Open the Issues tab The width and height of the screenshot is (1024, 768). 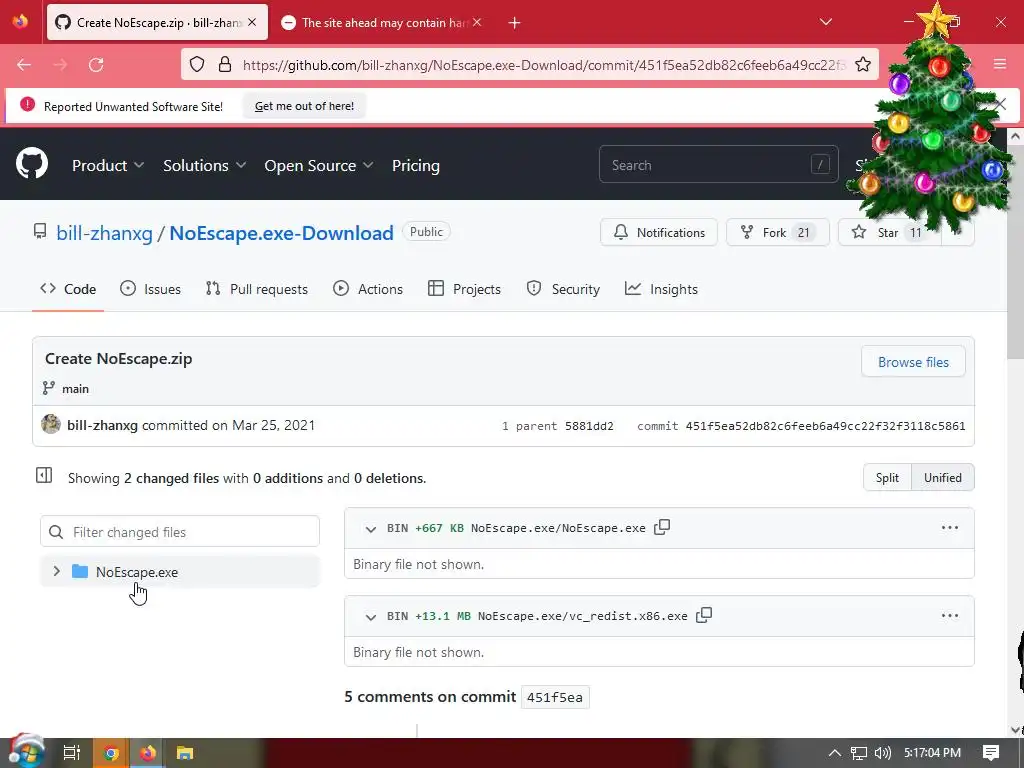[150, 289]
